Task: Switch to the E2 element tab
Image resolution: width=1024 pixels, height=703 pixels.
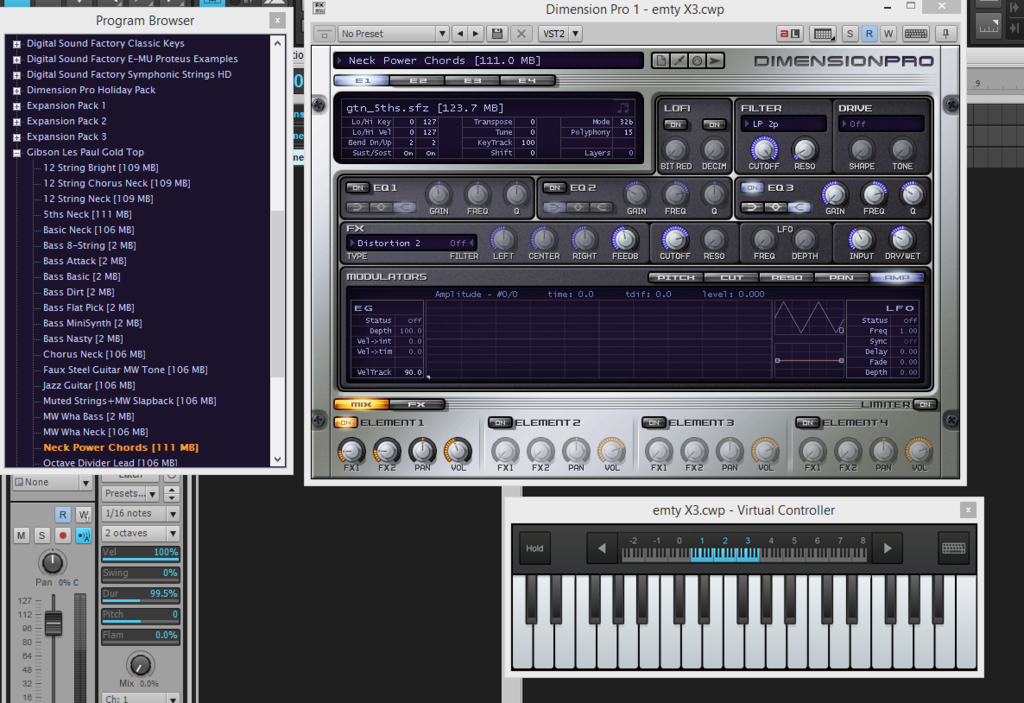Action: click(x=418, y=80)
